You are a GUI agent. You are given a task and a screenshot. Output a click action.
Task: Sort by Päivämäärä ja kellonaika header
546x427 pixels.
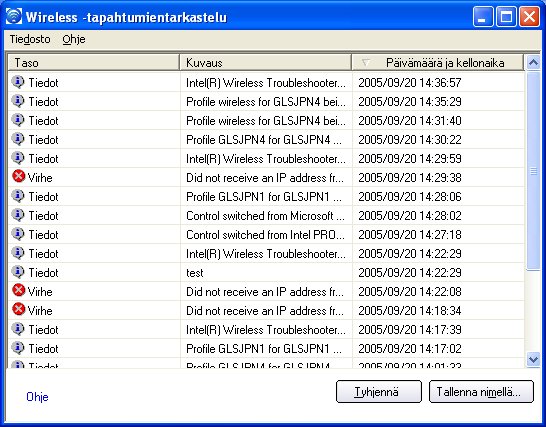tap(437, 63)
